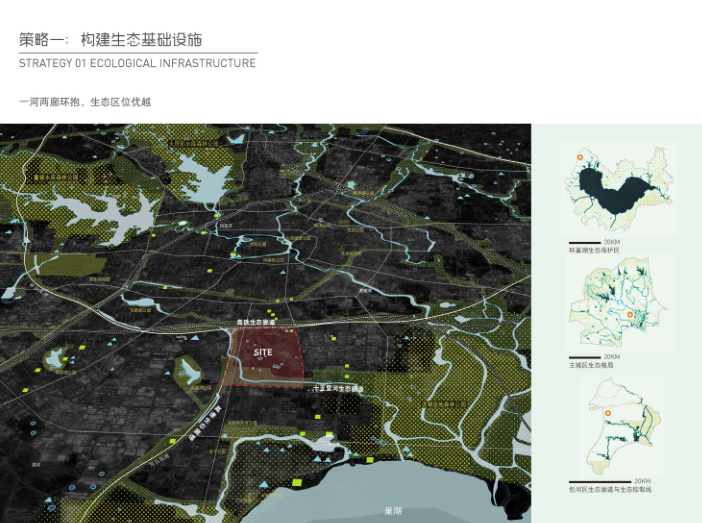This screenshot has height=523, width=702.
Task: Open the 主城区生态格局 thumbnail map
Action: [614, 304]
